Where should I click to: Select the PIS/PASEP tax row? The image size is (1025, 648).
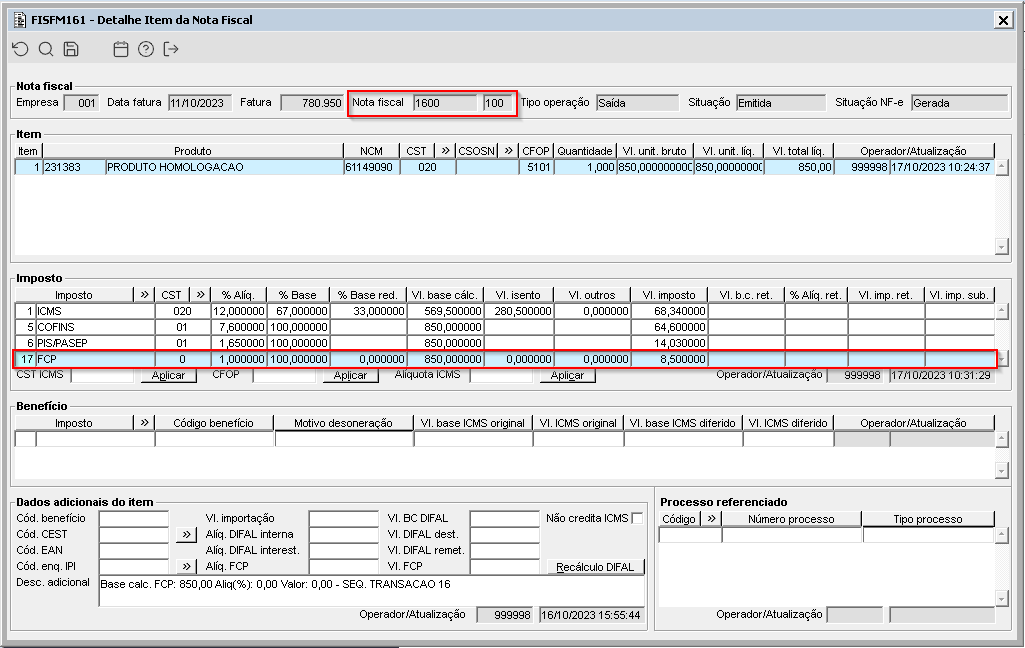point(504,343)
